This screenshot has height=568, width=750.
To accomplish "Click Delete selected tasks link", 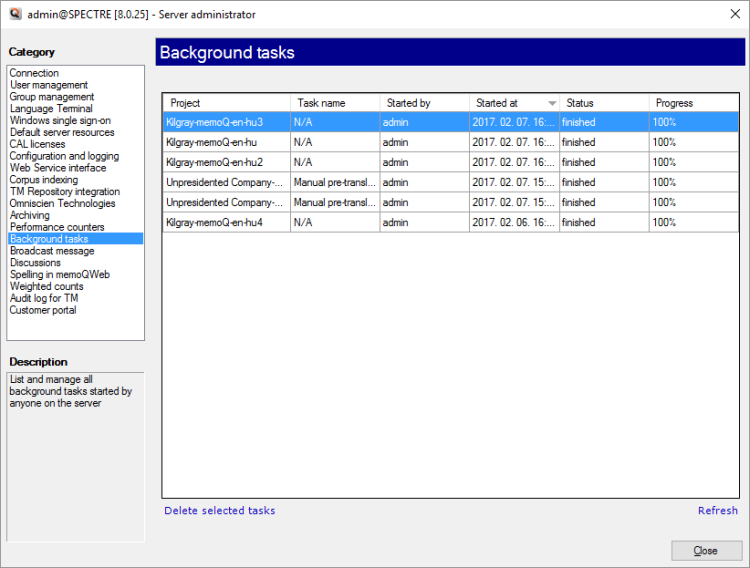I will [x=220, y=510].
